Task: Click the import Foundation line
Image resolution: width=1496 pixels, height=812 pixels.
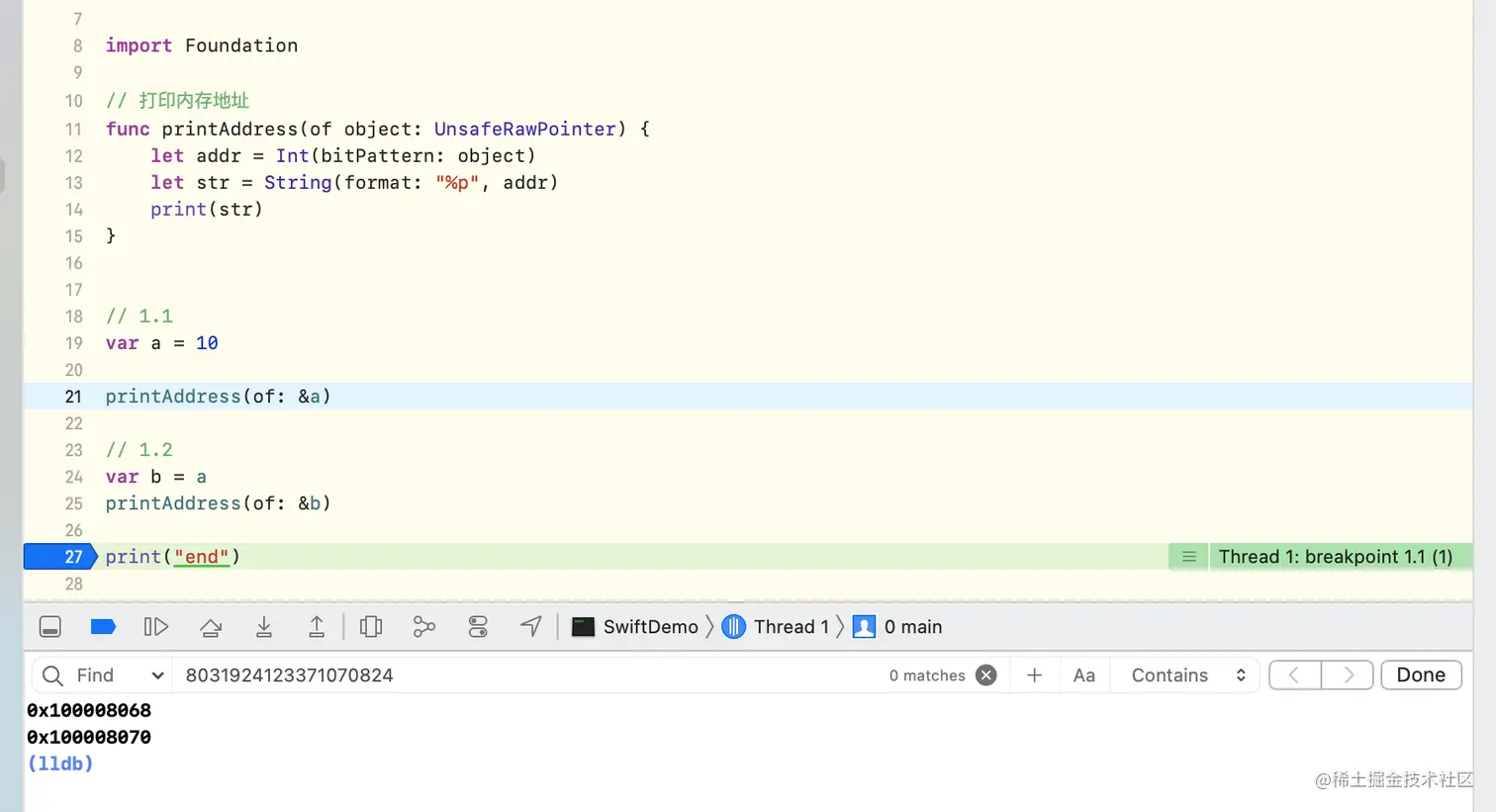Action: tap(202, 45)
